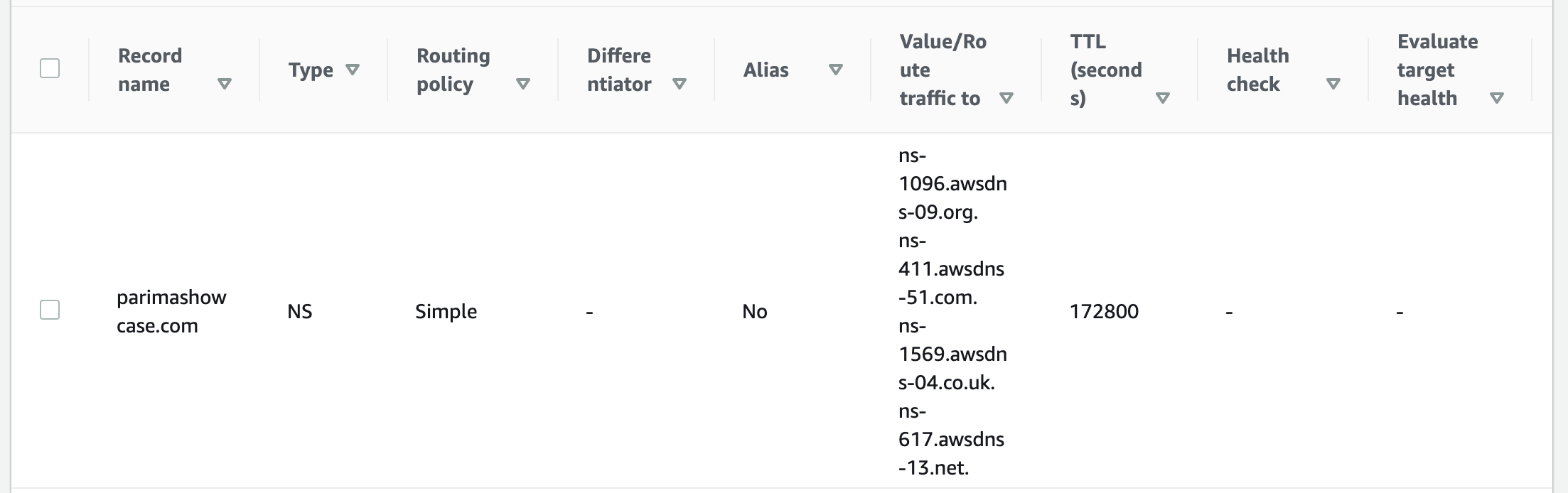
Task: Click the Evaluate target health sort arrow
Action: click(1497, 98)
